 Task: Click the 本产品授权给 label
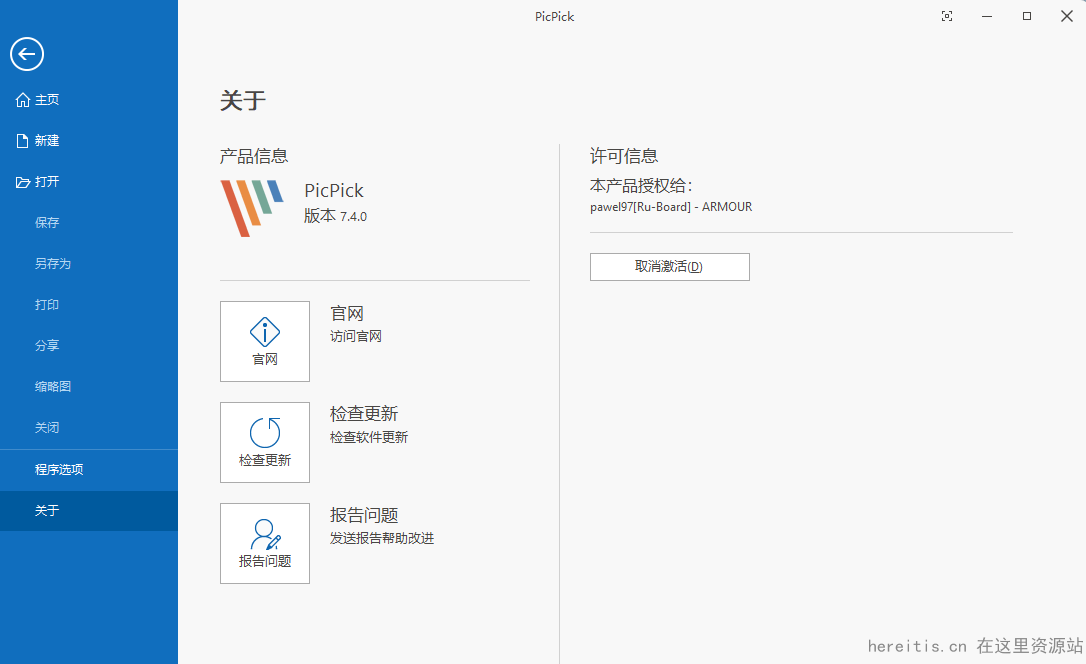coord(641,186)
